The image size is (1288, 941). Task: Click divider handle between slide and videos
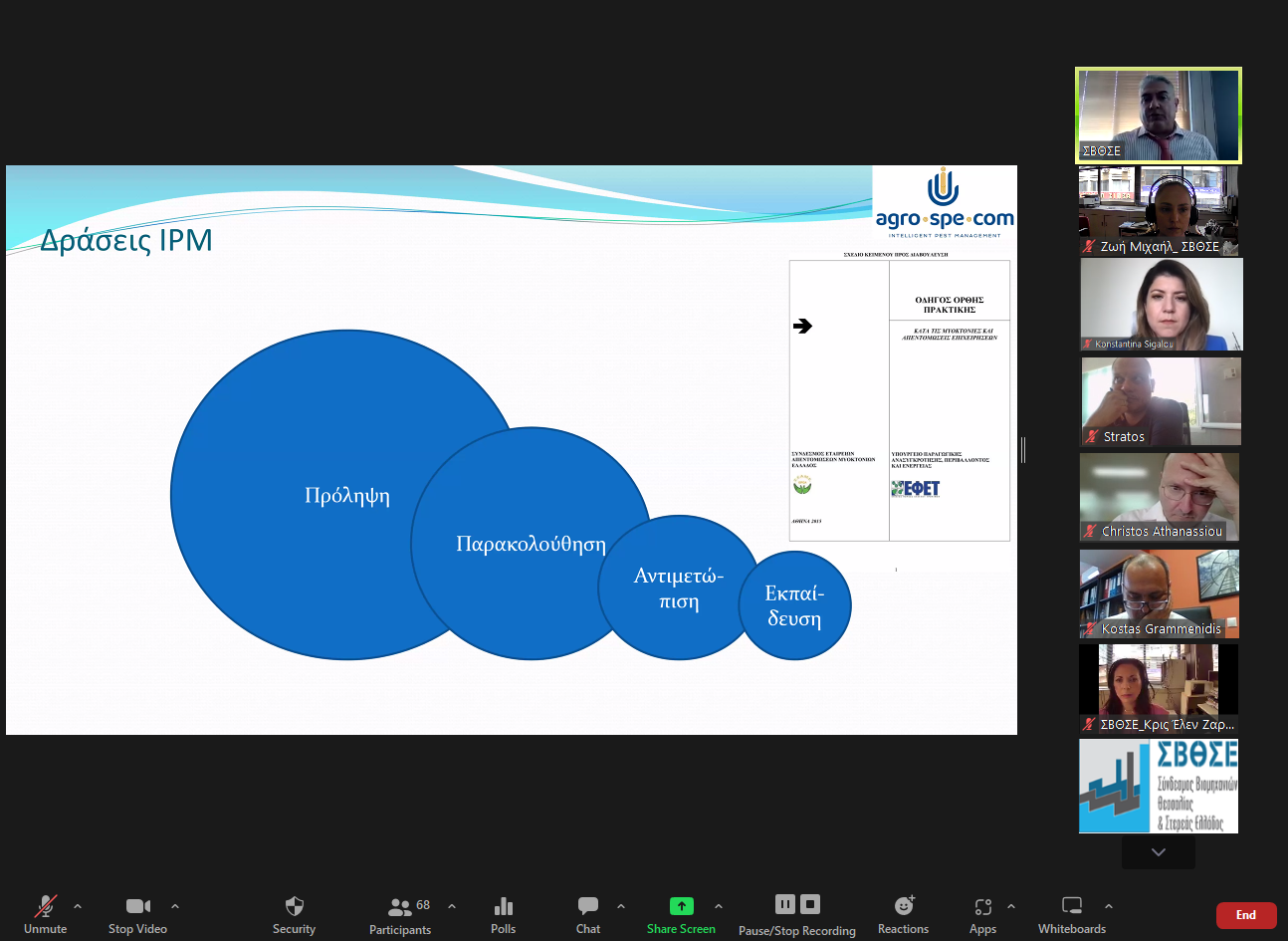pos(1023,450)
